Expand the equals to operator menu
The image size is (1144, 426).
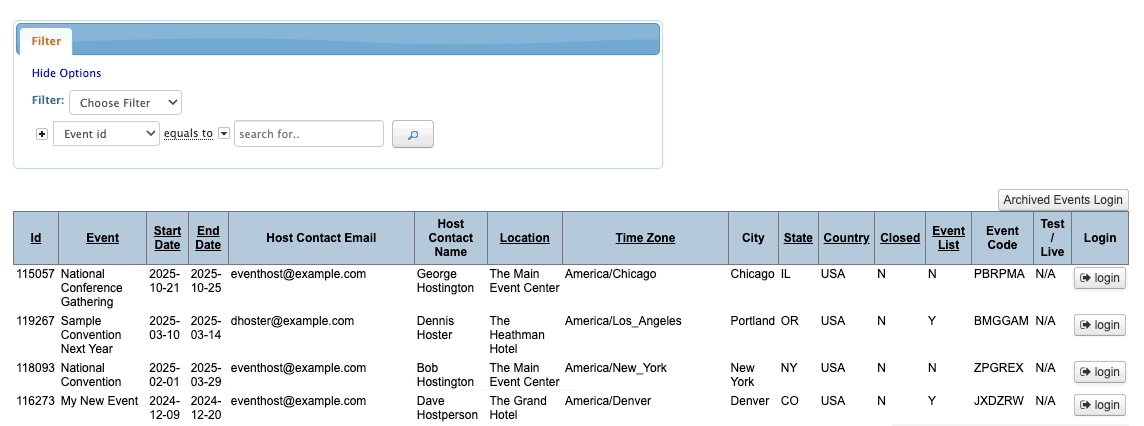point(224,134)
